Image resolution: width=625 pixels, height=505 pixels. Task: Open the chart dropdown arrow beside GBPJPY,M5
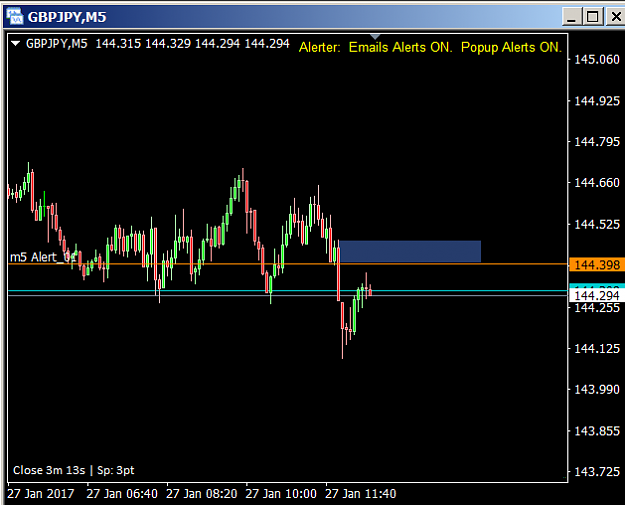click(x=16, y=43)
